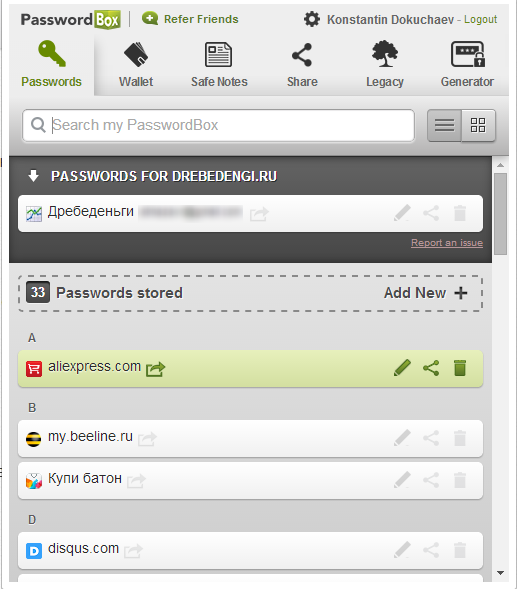The height and width of the screenshot is (589, 517).
Task: Open the Safe Notes tab
Action: click(x=219, y=65)
